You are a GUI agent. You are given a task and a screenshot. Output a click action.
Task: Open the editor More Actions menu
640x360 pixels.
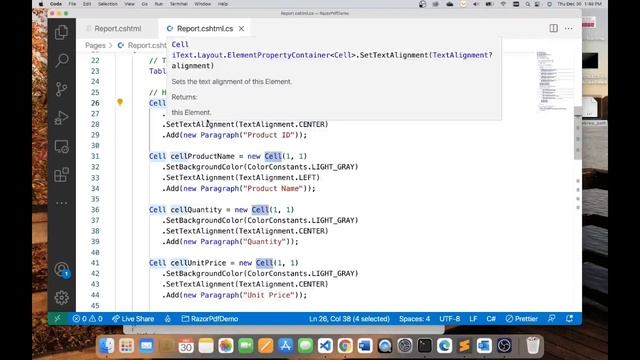[x=569, y=28]
